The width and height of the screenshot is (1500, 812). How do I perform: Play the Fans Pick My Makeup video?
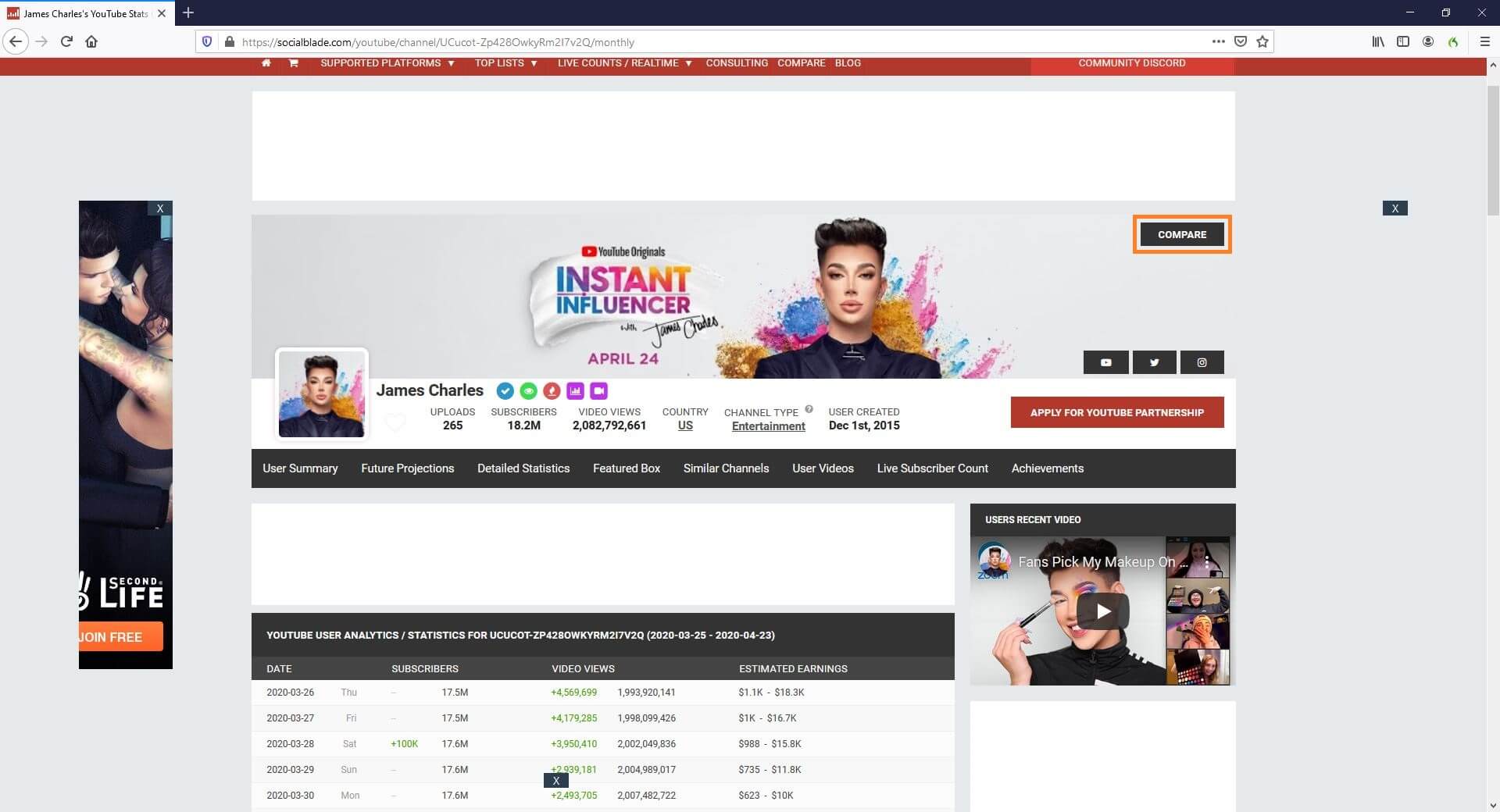pyautogui.click(x=1102, y=611)
